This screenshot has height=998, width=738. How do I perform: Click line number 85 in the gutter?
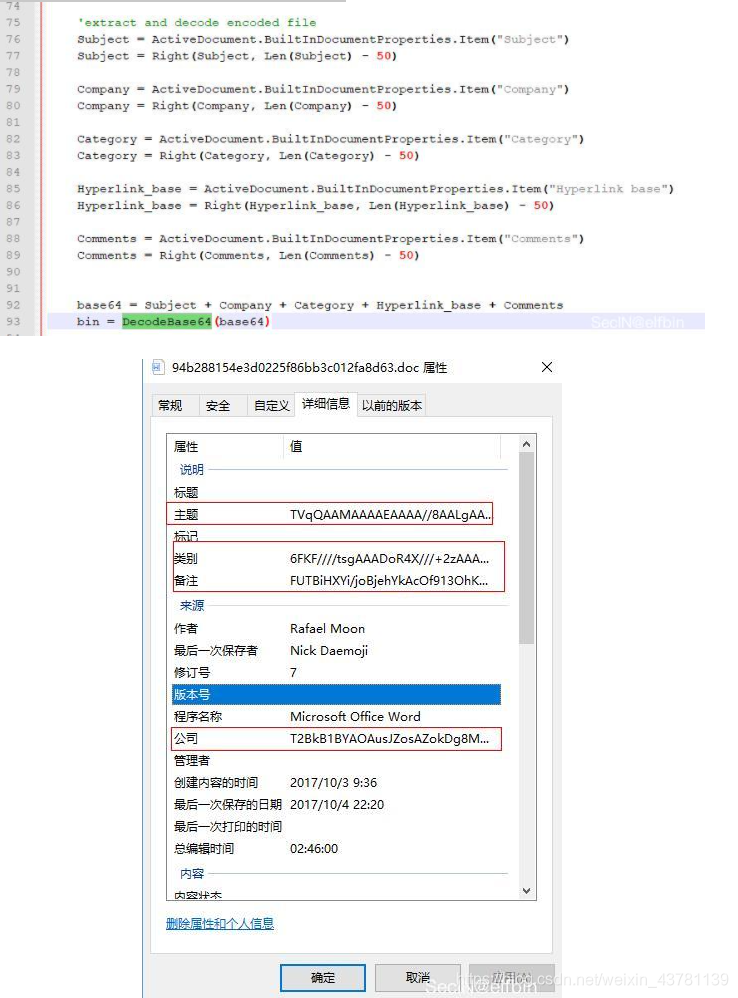point(13,188)
